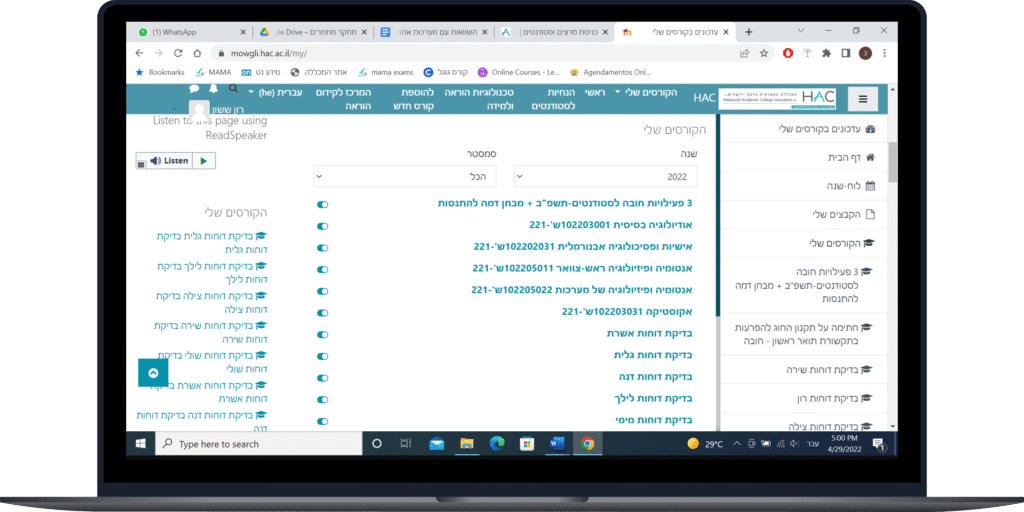Screen dimensions: 1024x512
Task: Open the שנה year dropdown showing 2022
Action: pos(605,176)
